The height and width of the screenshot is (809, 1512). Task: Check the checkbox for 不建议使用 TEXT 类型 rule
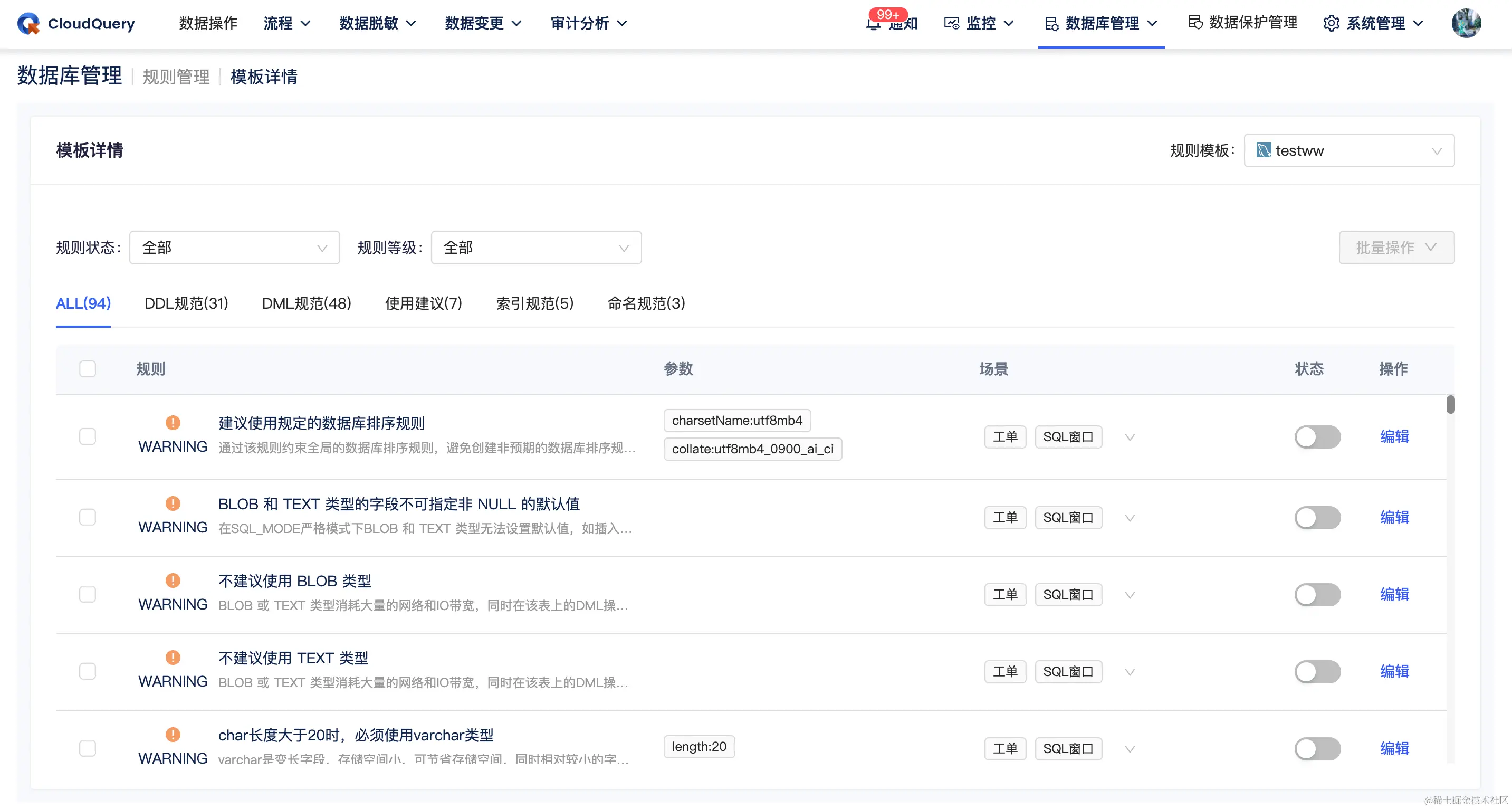[x=87, y=670]
